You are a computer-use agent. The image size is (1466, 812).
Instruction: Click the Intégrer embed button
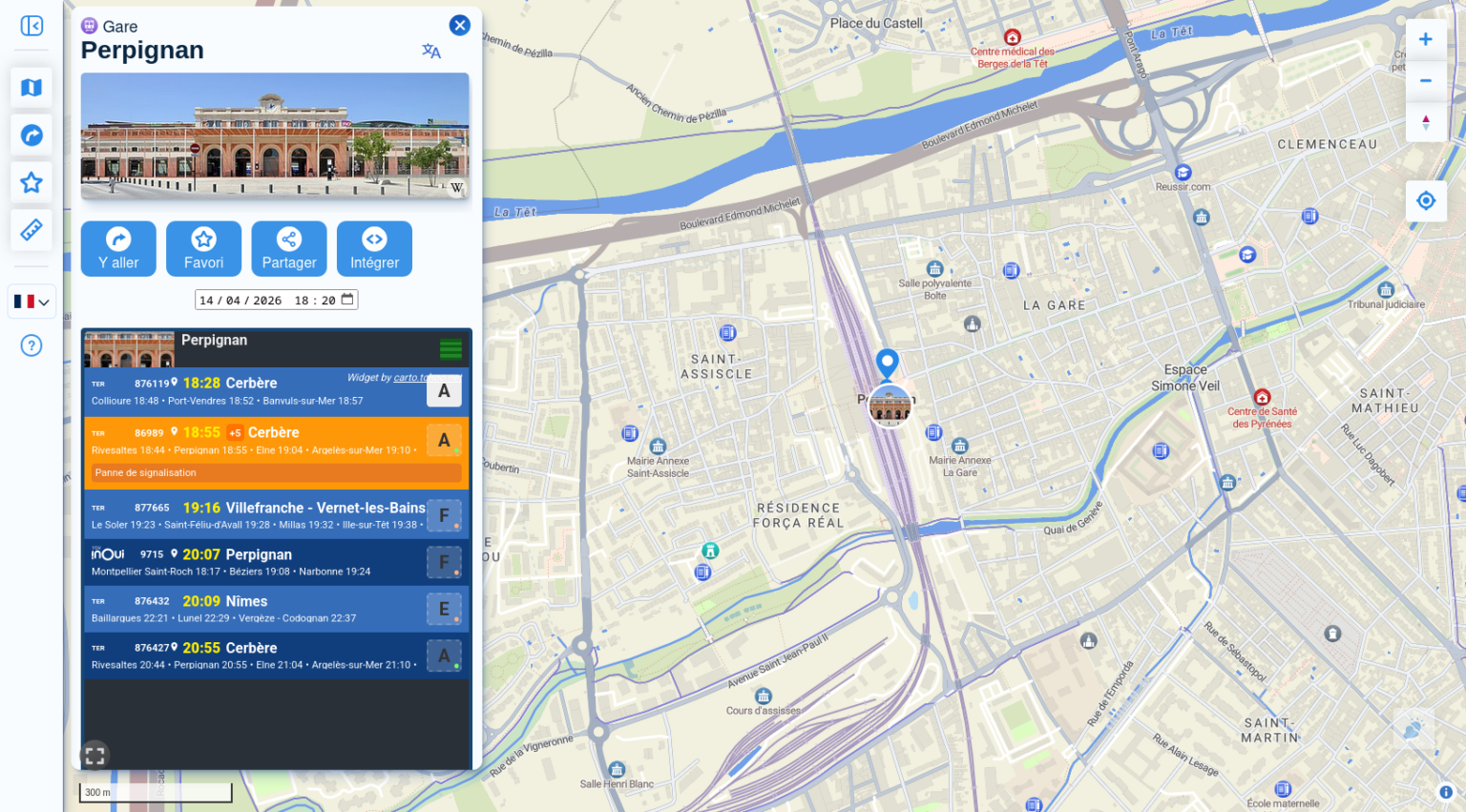[374, 249]
